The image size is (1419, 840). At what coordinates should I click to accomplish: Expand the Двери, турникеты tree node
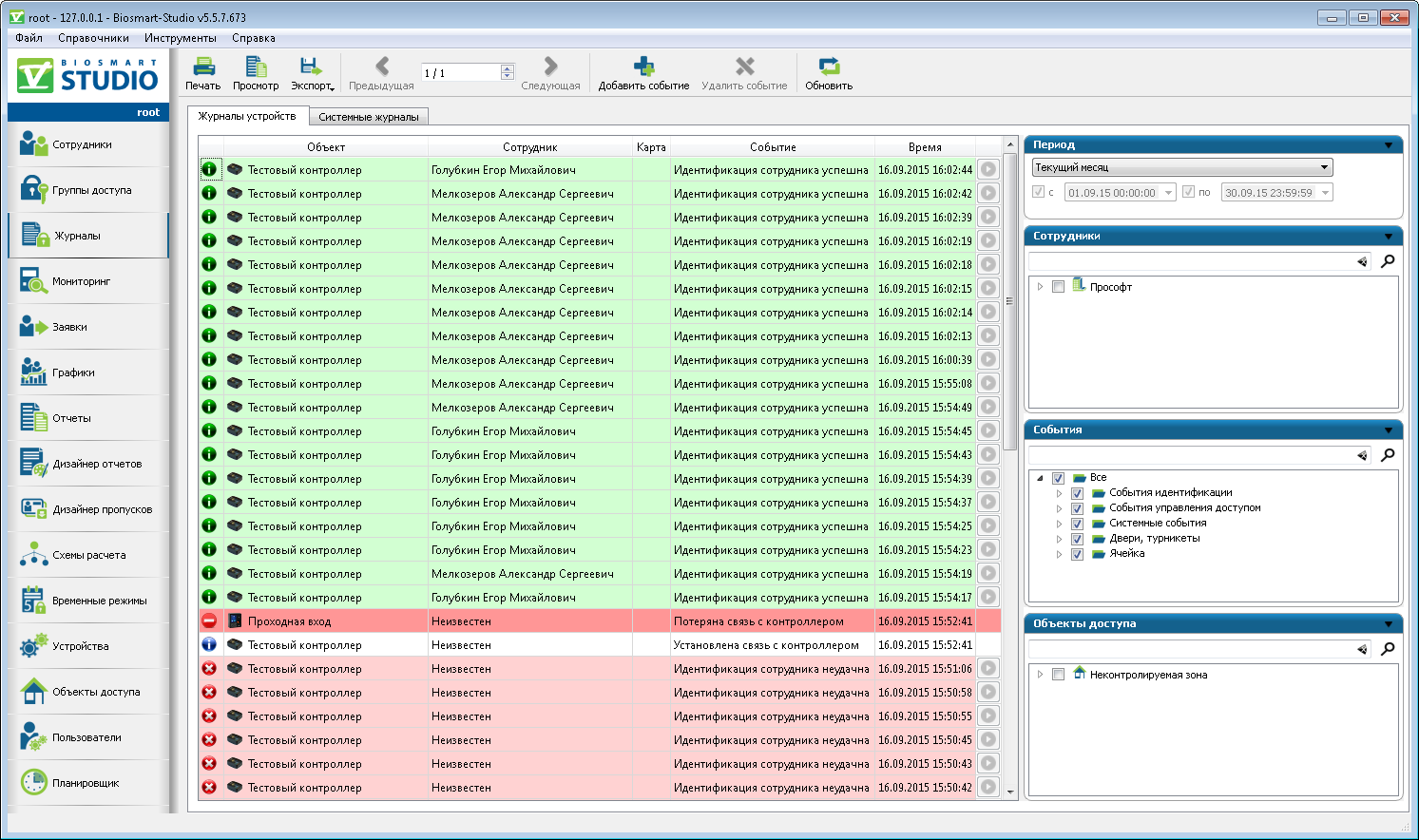click(x=1059, y=539)
